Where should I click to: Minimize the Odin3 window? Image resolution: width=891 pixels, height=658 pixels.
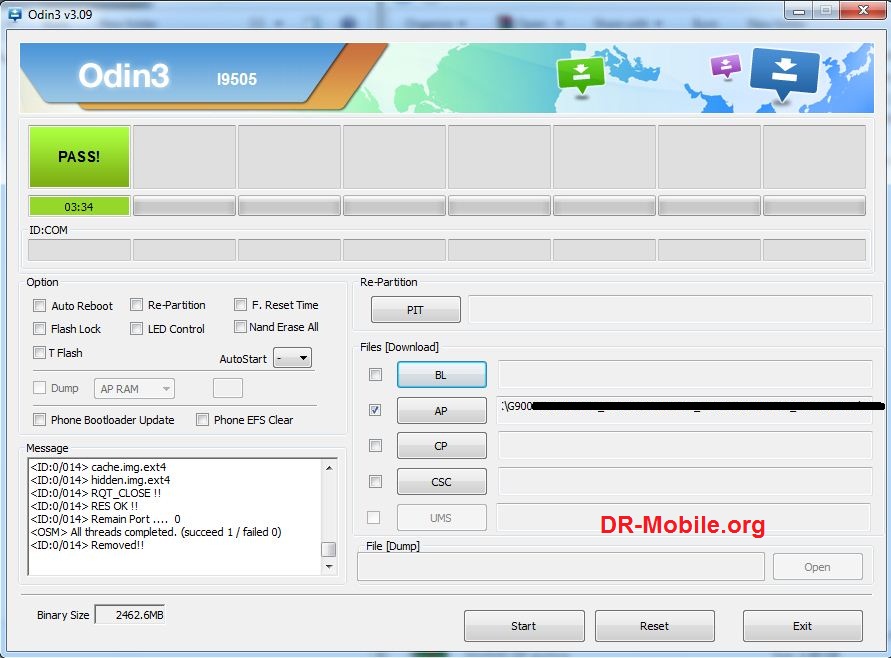[x=799, y=11]
